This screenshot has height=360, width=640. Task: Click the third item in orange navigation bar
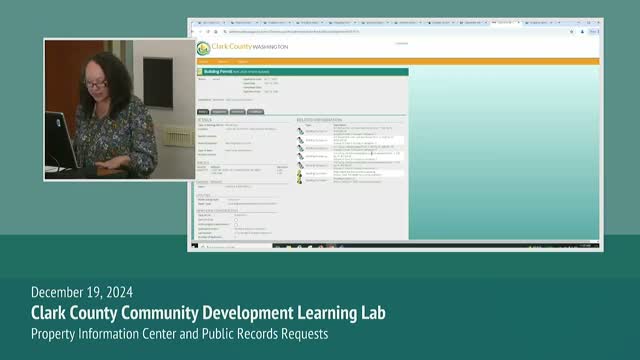[x=243, y=62]
